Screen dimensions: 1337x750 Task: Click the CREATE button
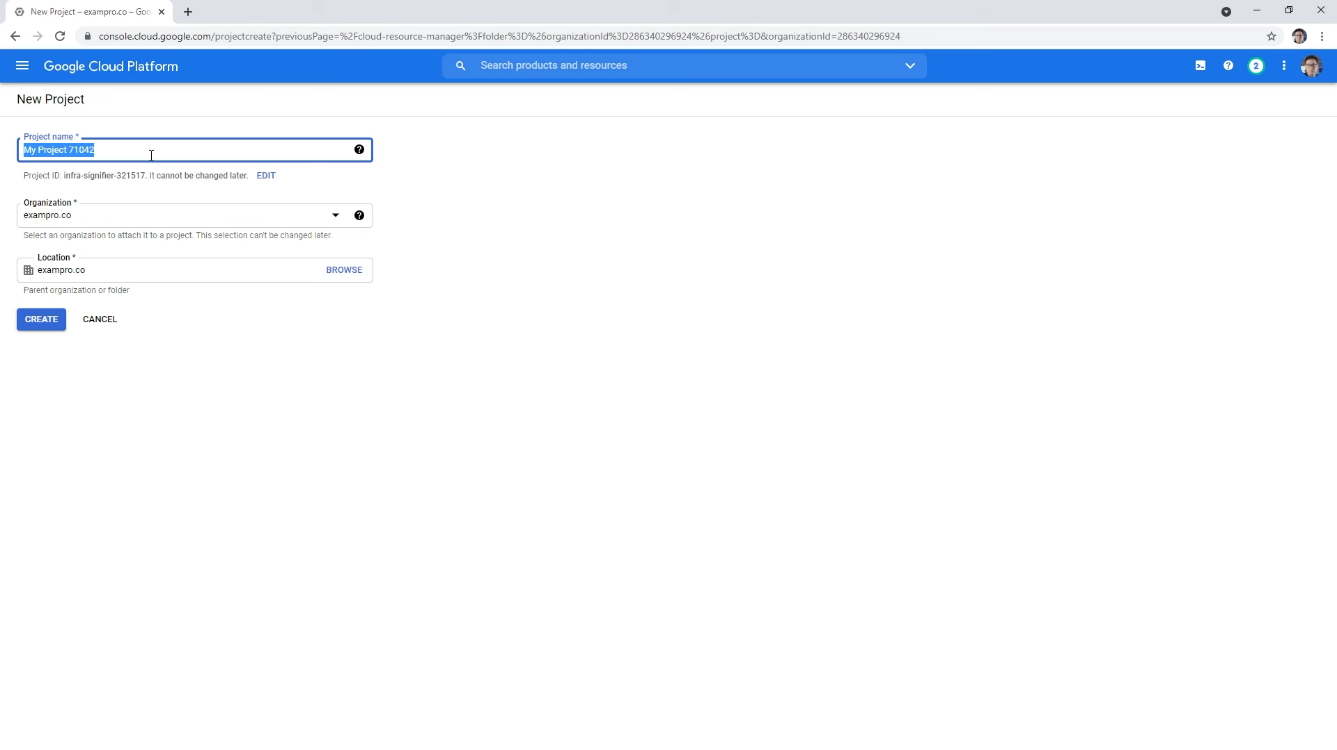(x=41, y=319)
